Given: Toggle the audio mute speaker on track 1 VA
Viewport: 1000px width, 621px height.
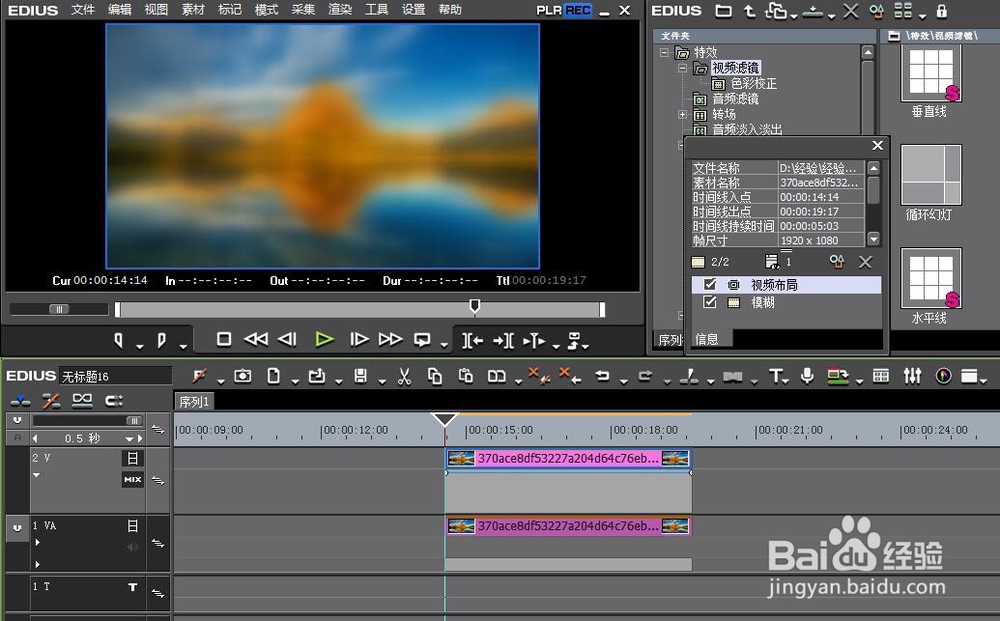Looking at the screenshot, I should click(x=133, y=546).
